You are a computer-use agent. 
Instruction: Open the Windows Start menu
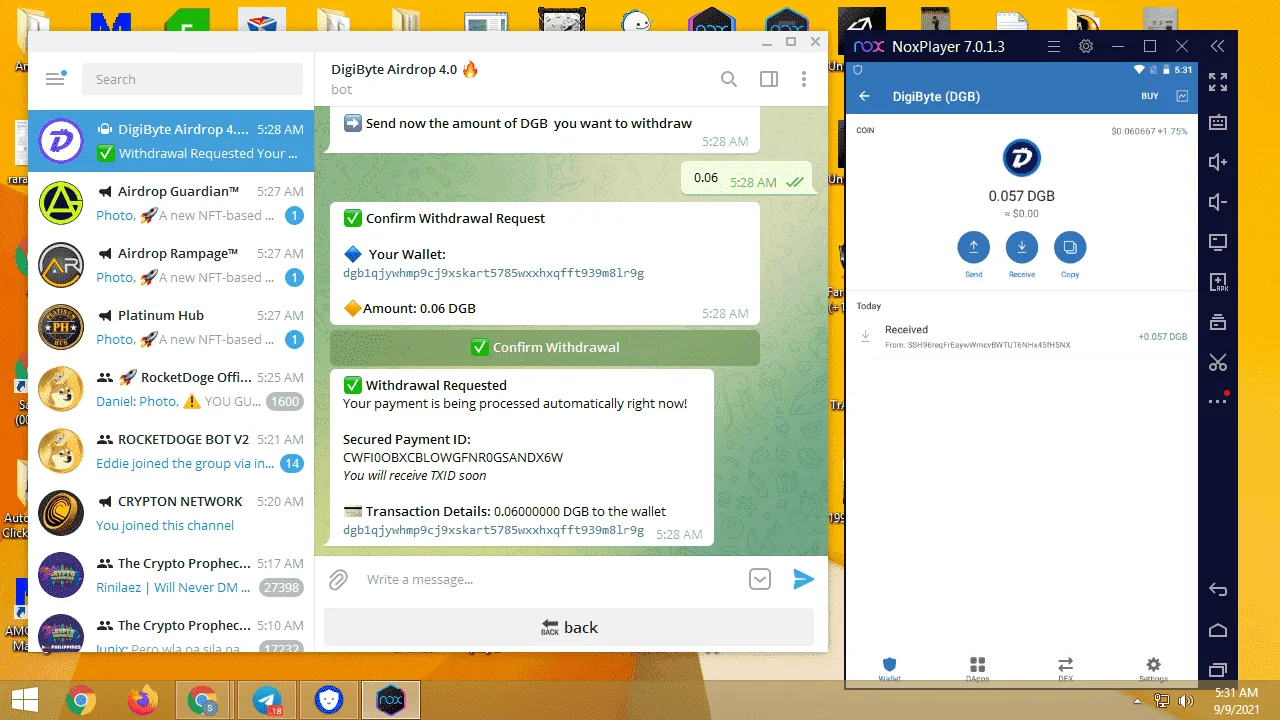[24, 699]
